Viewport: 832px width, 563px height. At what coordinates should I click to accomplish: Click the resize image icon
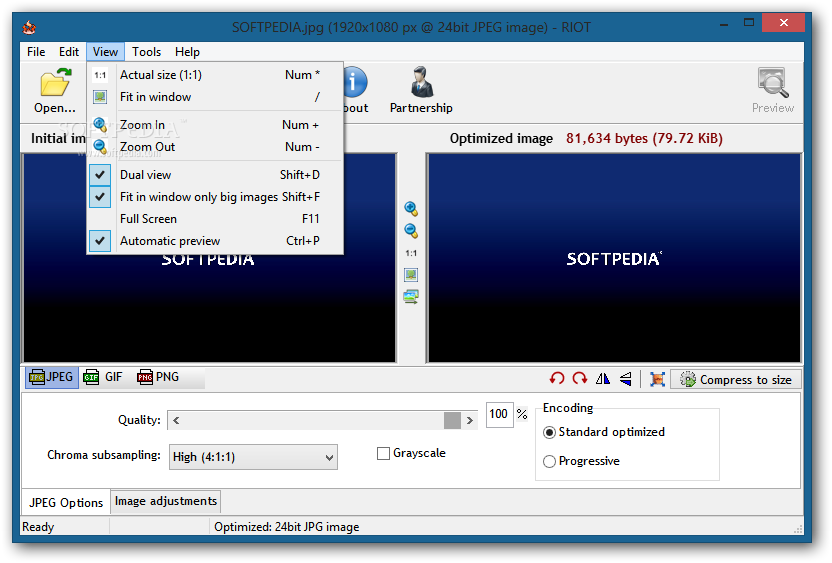point(657,379)
